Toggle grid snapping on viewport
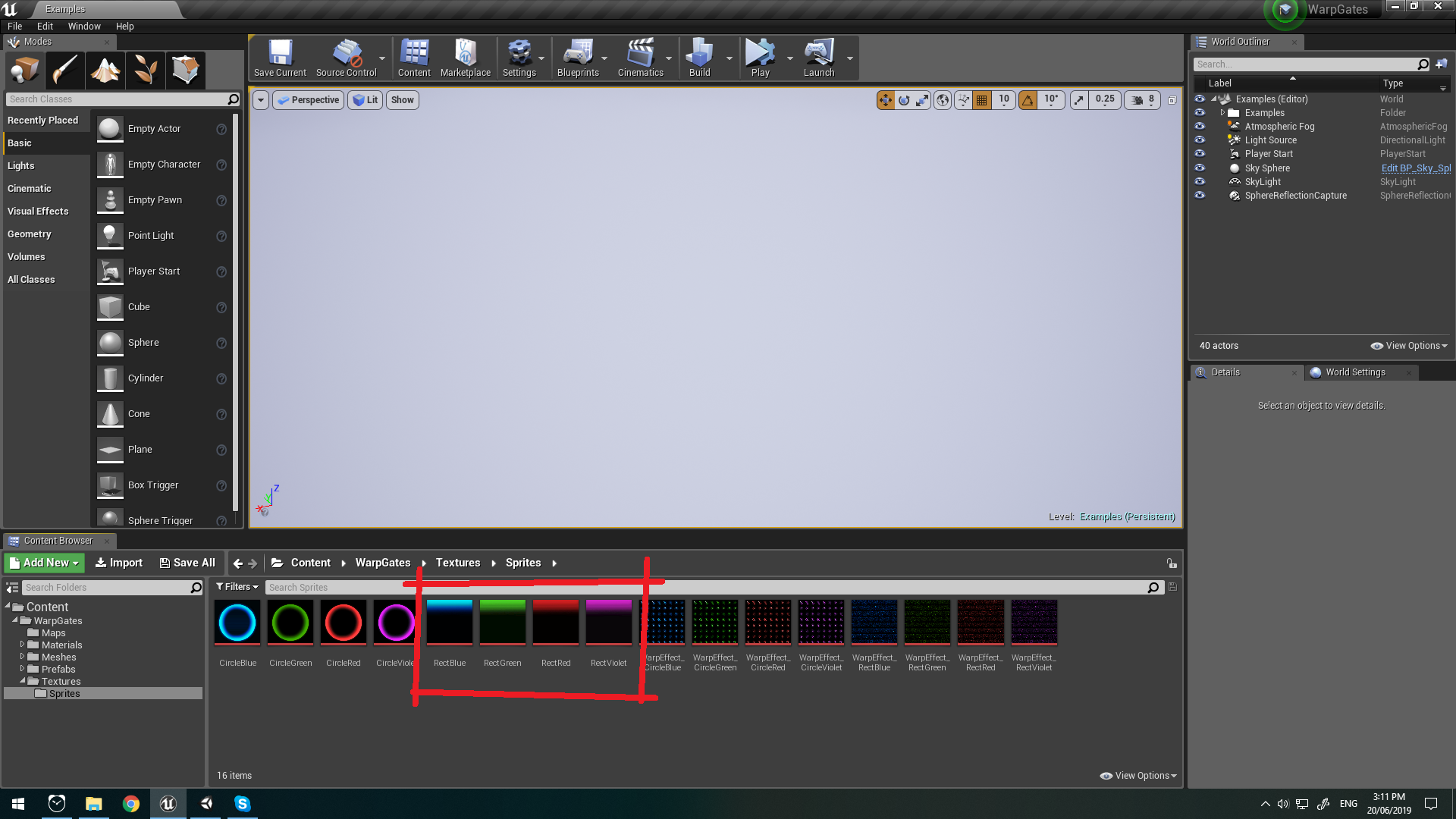 pos(982,100)
